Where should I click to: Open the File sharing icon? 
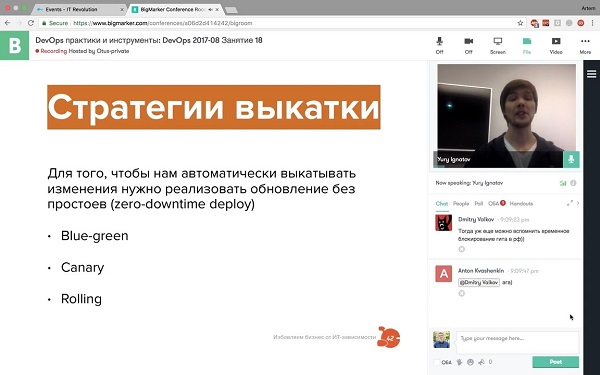(x=527, y=45)
